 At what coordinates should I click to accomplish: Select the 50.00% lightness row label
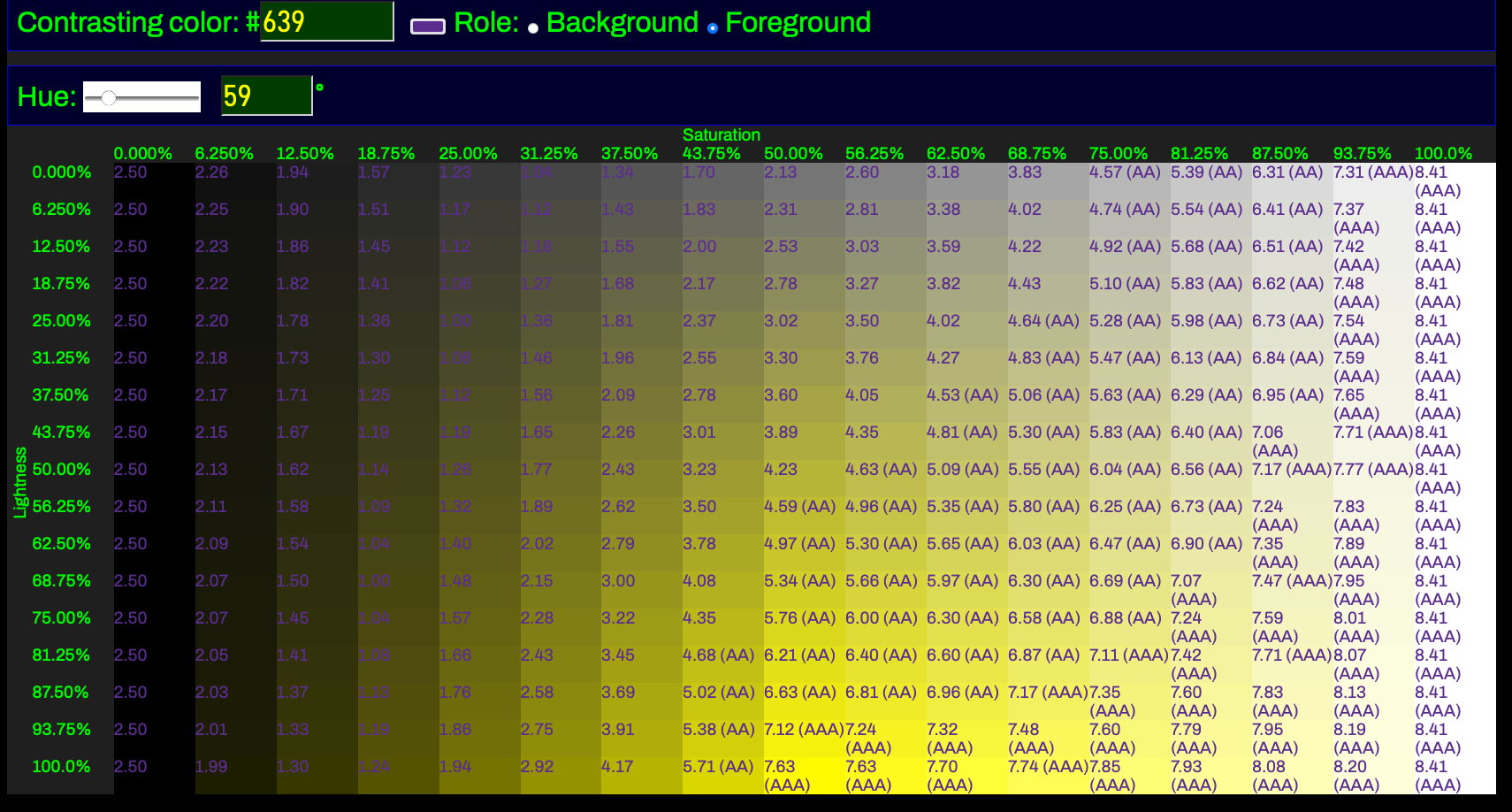coord(61,469)
